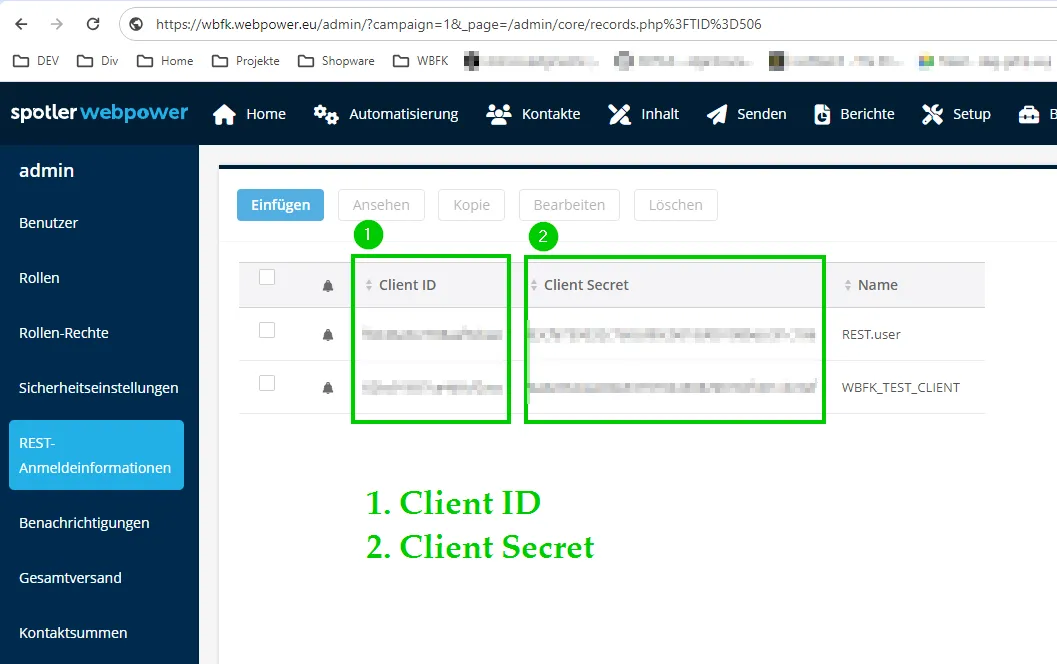Click the Kopie button

point(471,205)
